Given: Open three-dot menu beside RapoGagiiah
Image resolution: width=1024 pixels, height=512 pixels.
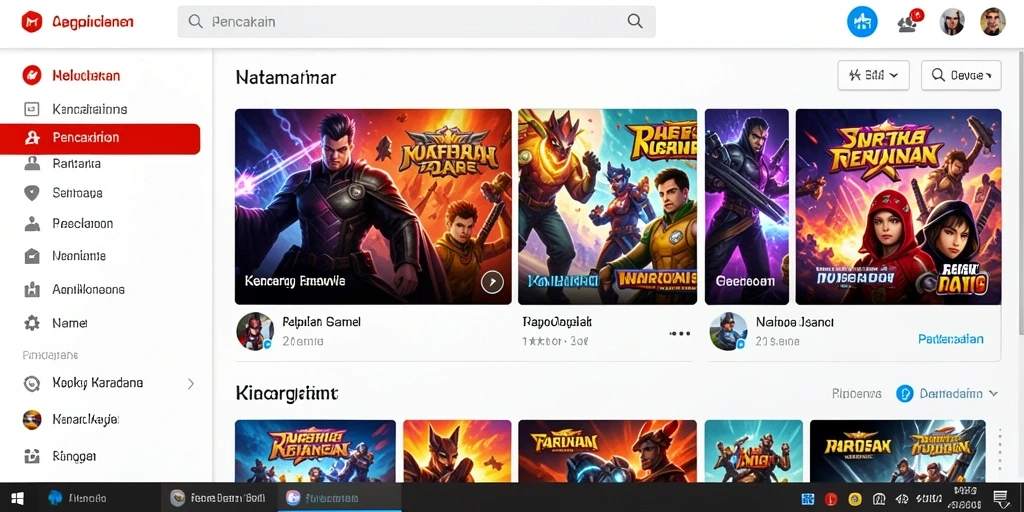Looking at the screenshot, I should pos(680,334).
